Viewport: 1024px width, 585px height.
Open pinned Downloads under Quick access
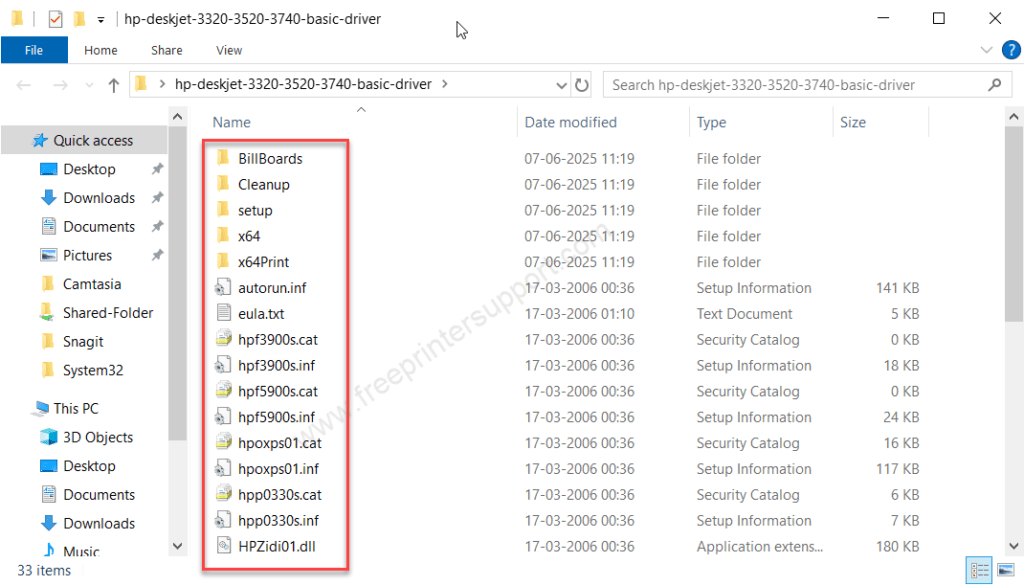99,198
